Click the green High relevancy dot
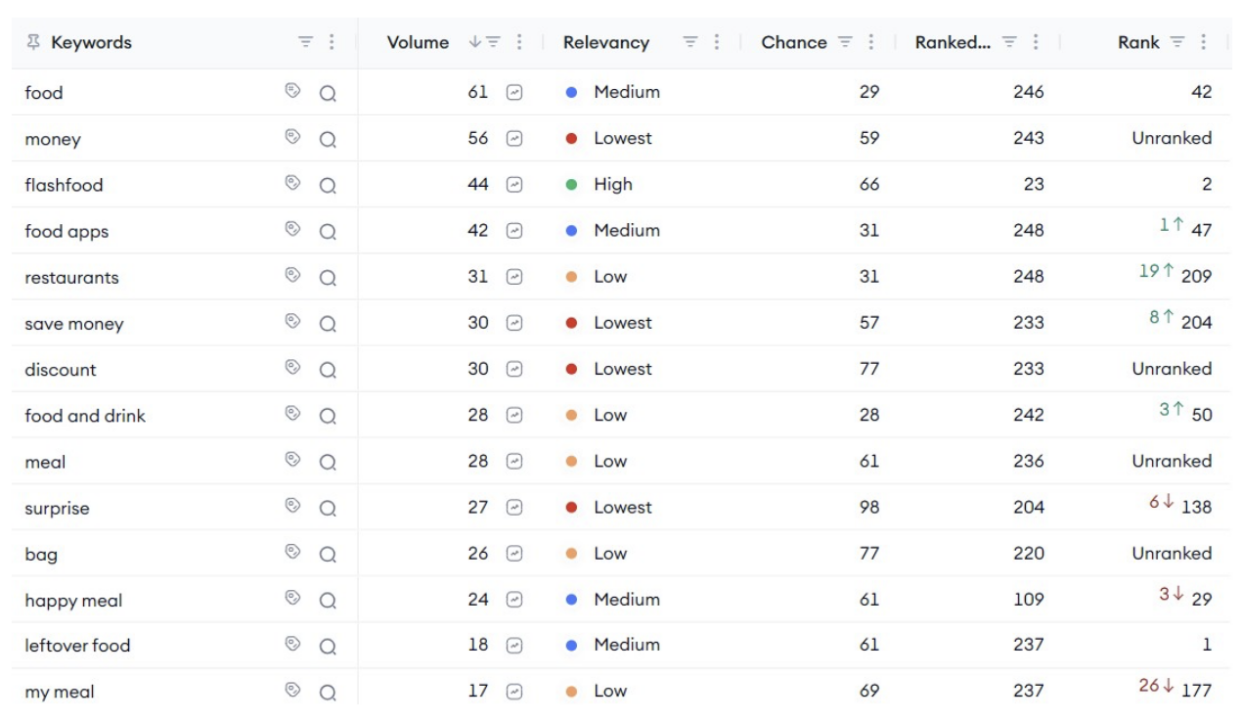 571,185
